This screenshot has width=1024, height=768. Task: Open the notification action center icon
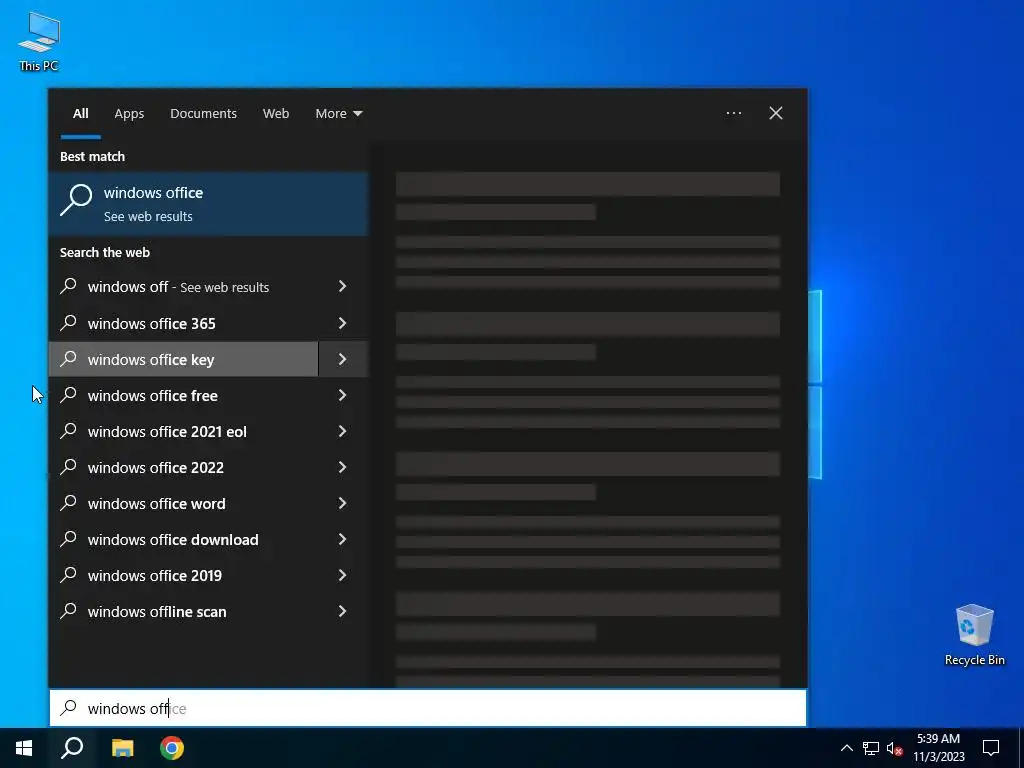point(991,748)
